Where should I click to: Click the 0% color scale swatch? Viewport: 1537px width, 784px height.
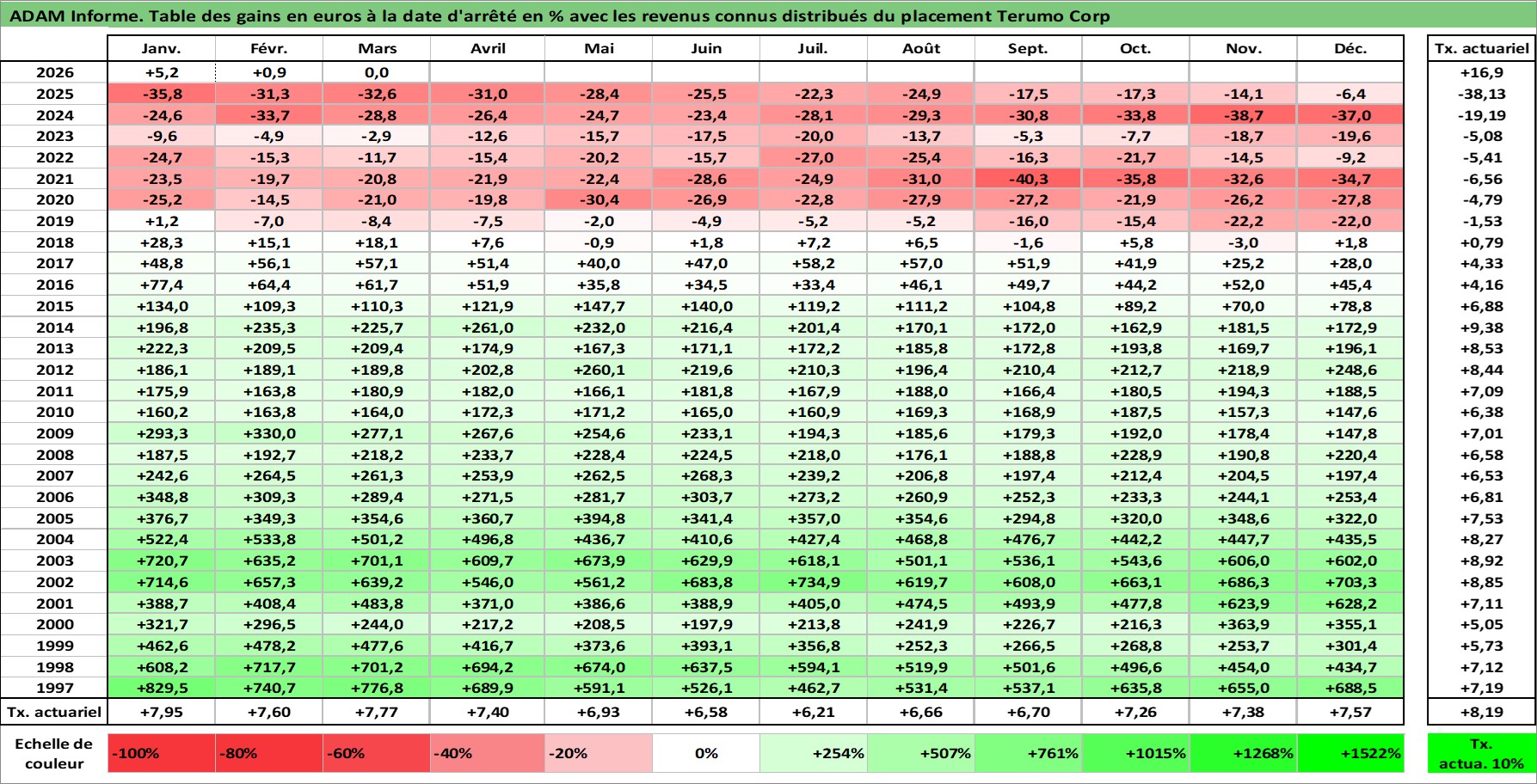(x=706, y=753)
